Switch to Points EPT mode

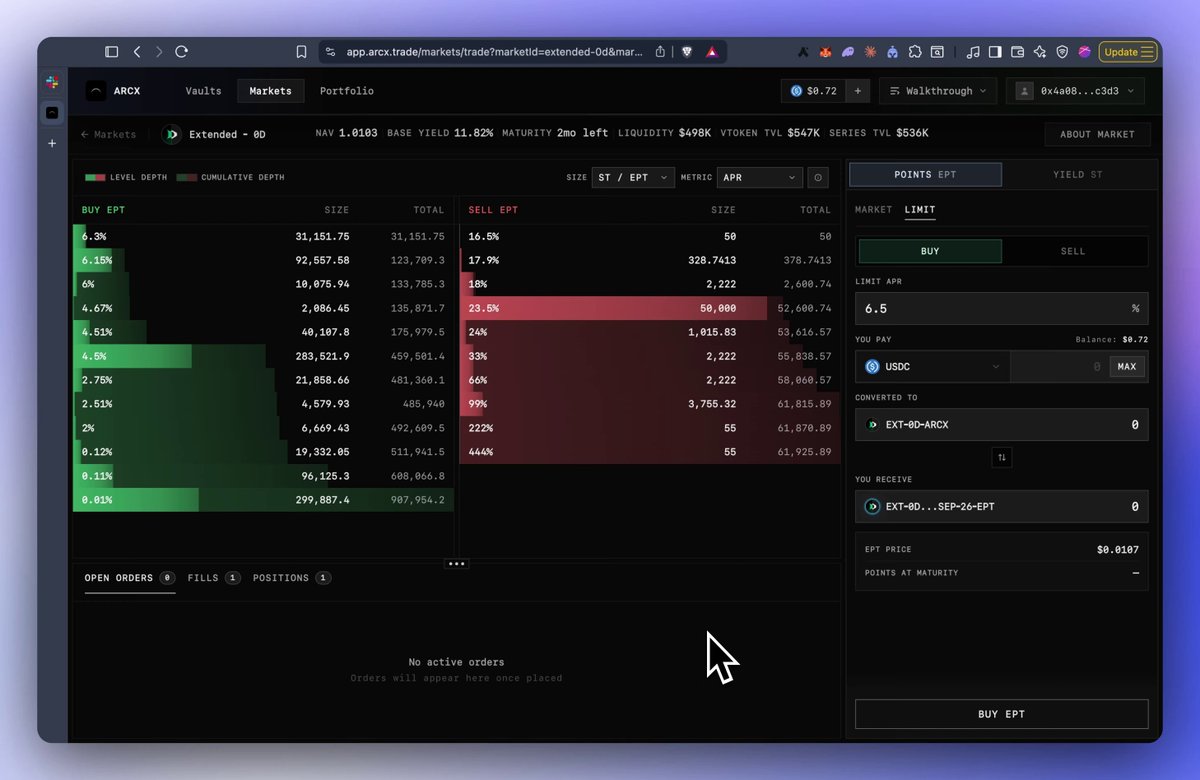point(925,175)
